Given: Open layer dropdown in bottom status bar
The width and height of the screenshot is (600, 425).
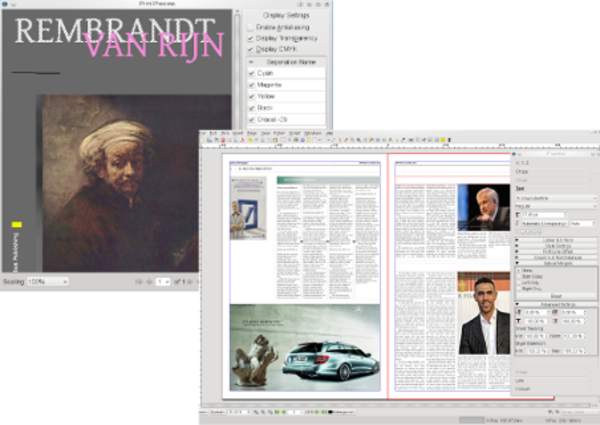Looking at the screenshot, I should pyautogui.click(x=342, y=412).
